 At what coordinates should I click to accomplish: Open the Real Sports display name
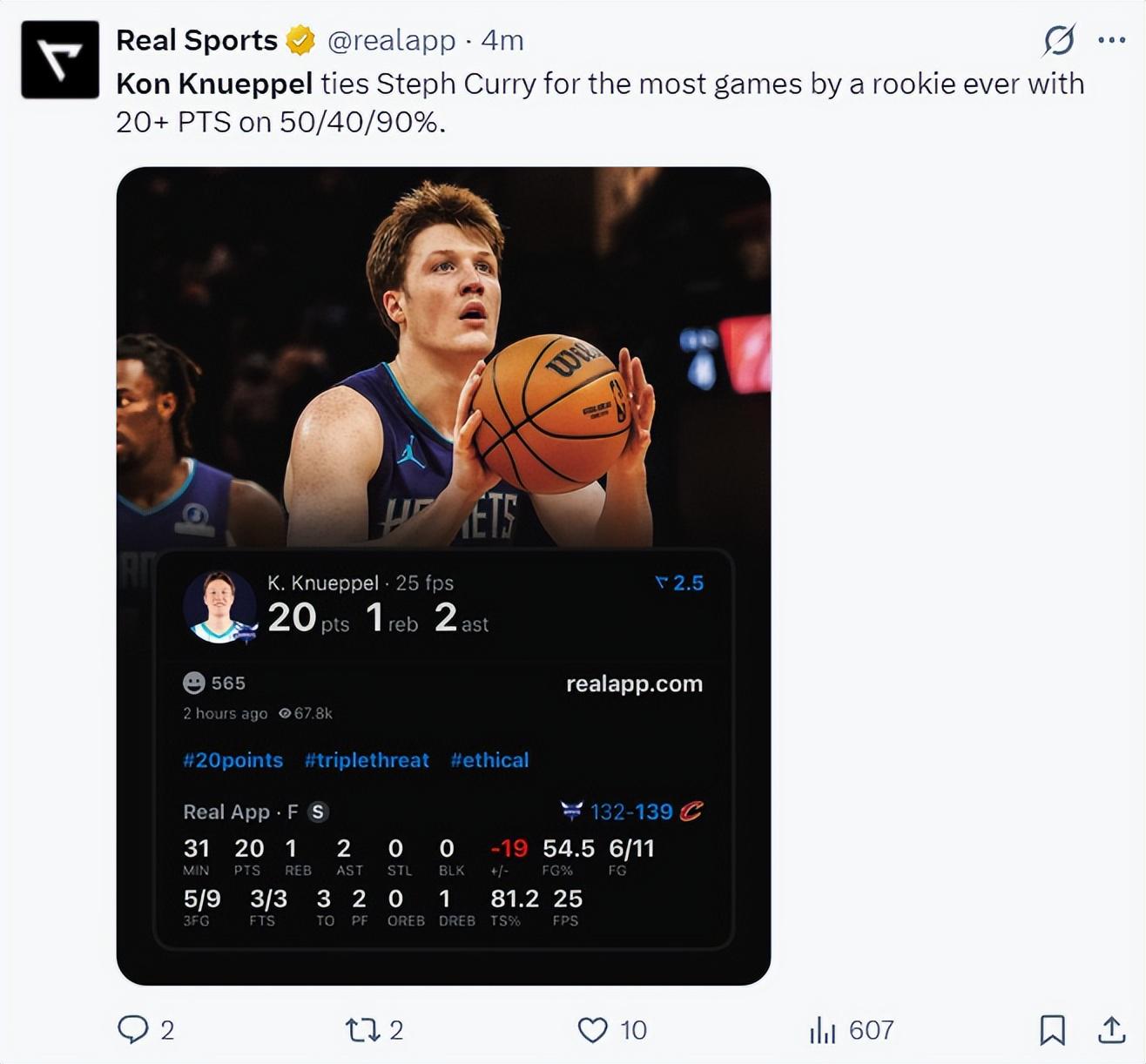[x=197, y=40]
